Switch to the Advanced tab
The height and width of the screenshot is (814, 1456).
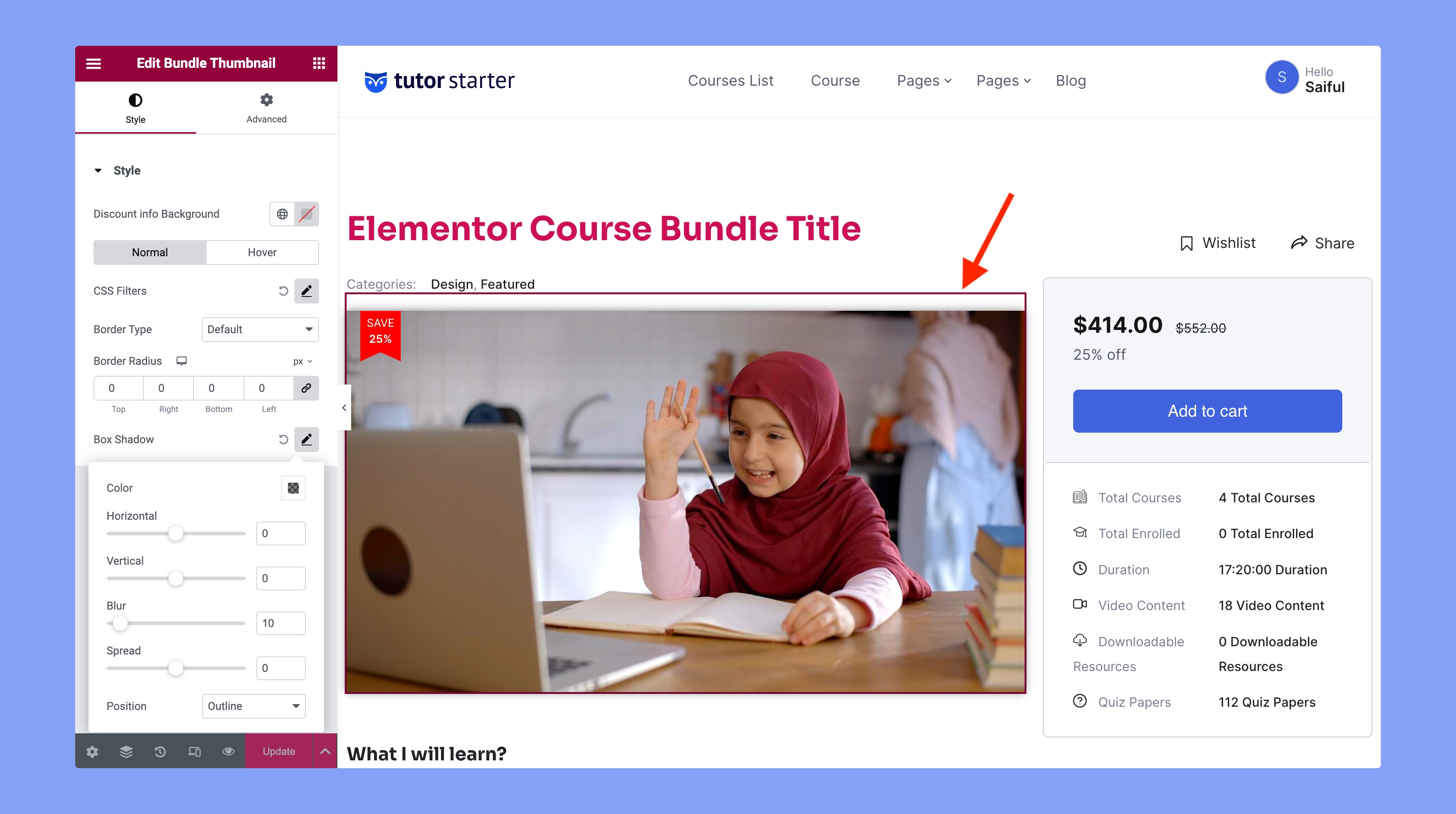click(266, 108)
